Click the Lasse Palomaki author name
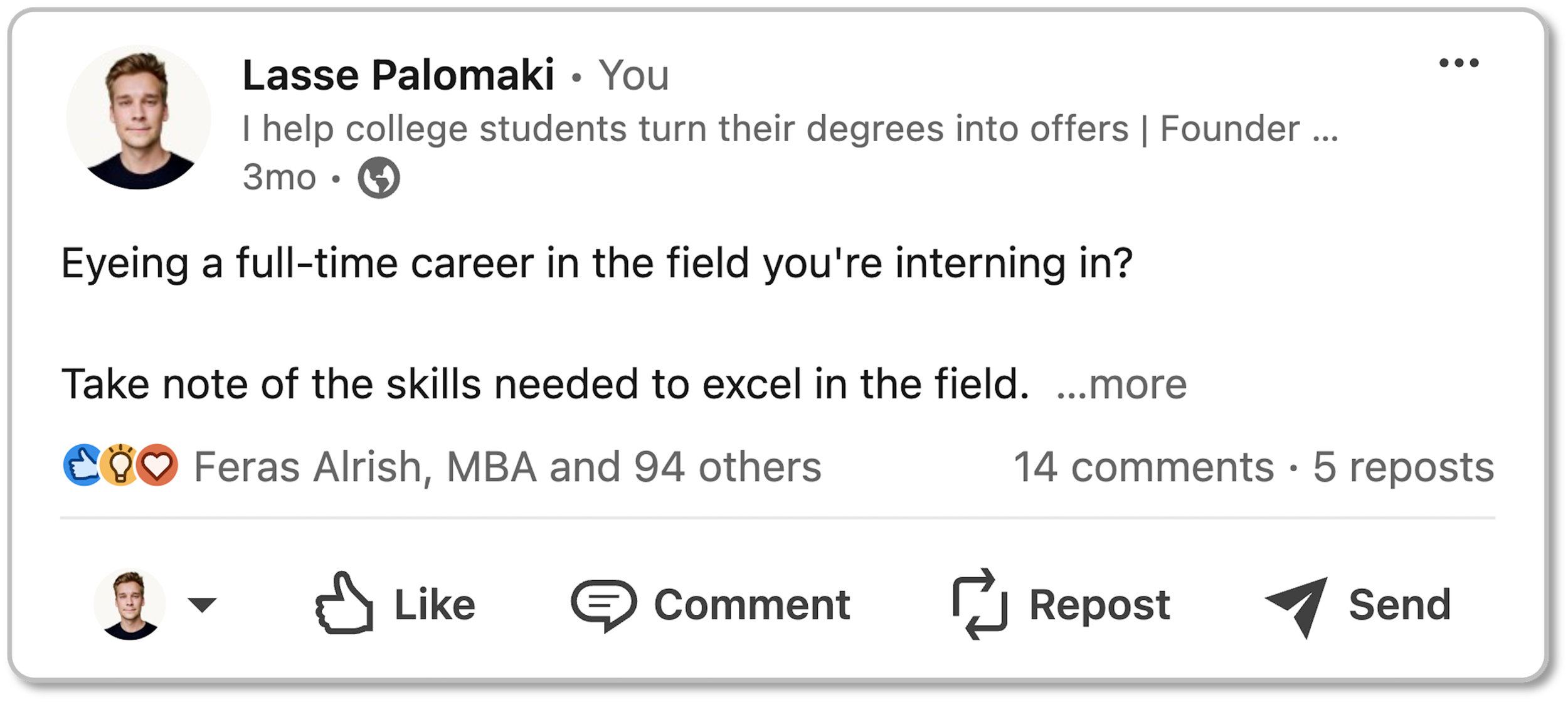 pos(398,75)
